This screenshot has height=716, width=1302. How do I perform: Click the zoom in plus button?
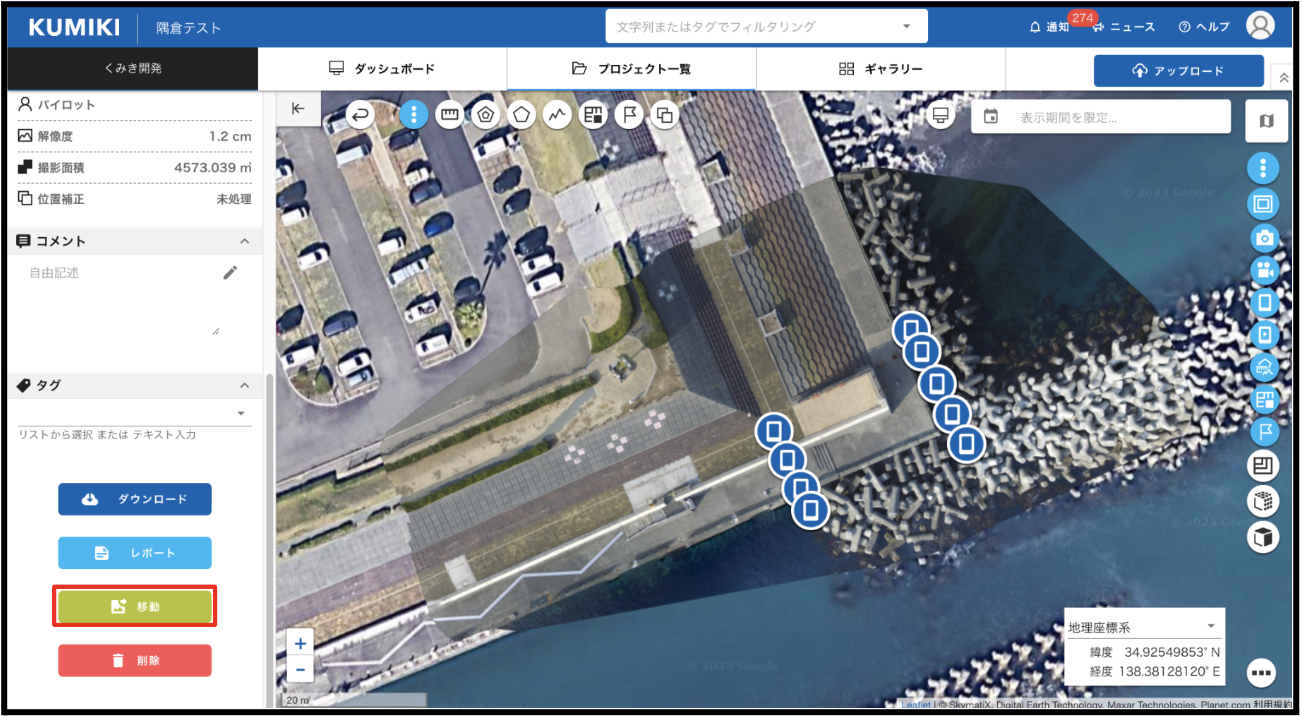(300, 644)
